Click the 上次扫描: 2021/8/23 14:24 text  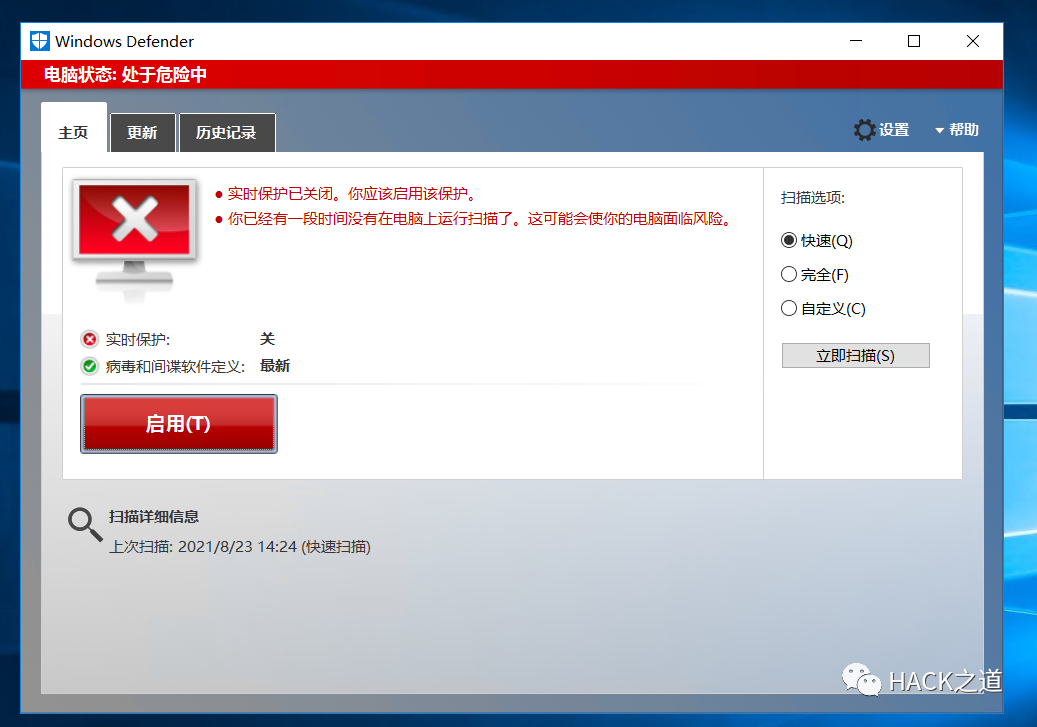pos(240,546)
